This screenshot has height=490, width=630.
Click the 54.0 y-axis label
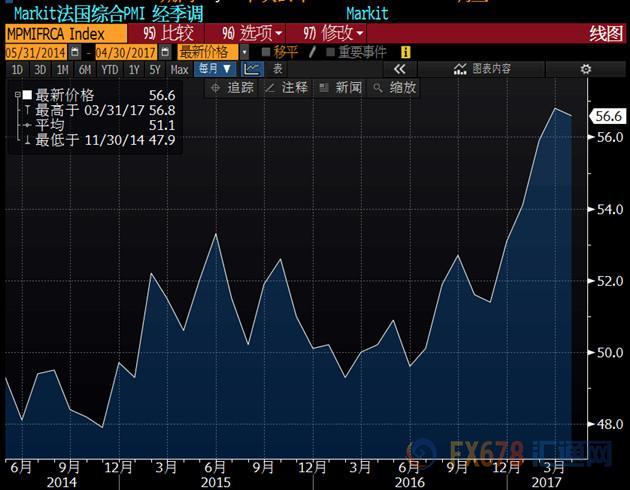[610, 209]
